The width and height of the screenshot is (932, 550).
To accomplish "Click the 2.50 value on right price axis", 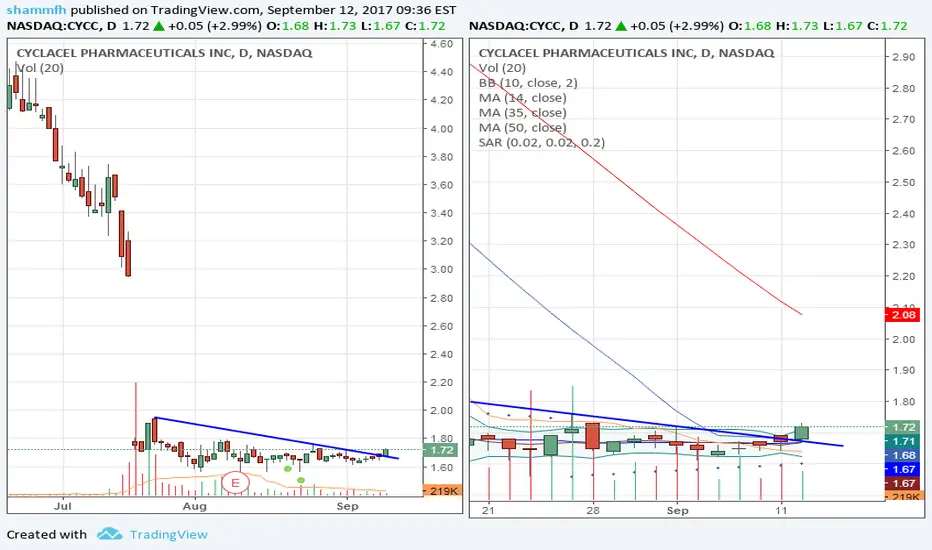I will click(x=903, y=183).
